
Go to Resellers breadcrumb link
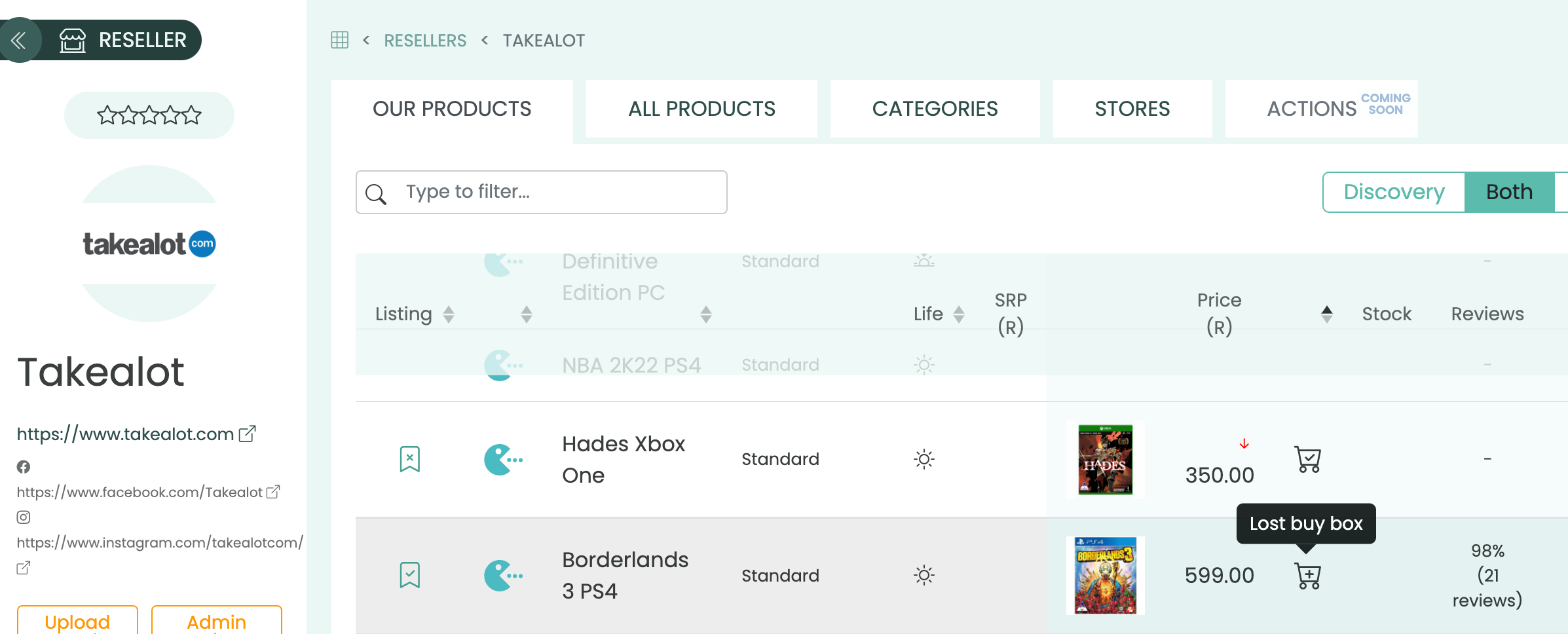[425, 41]
